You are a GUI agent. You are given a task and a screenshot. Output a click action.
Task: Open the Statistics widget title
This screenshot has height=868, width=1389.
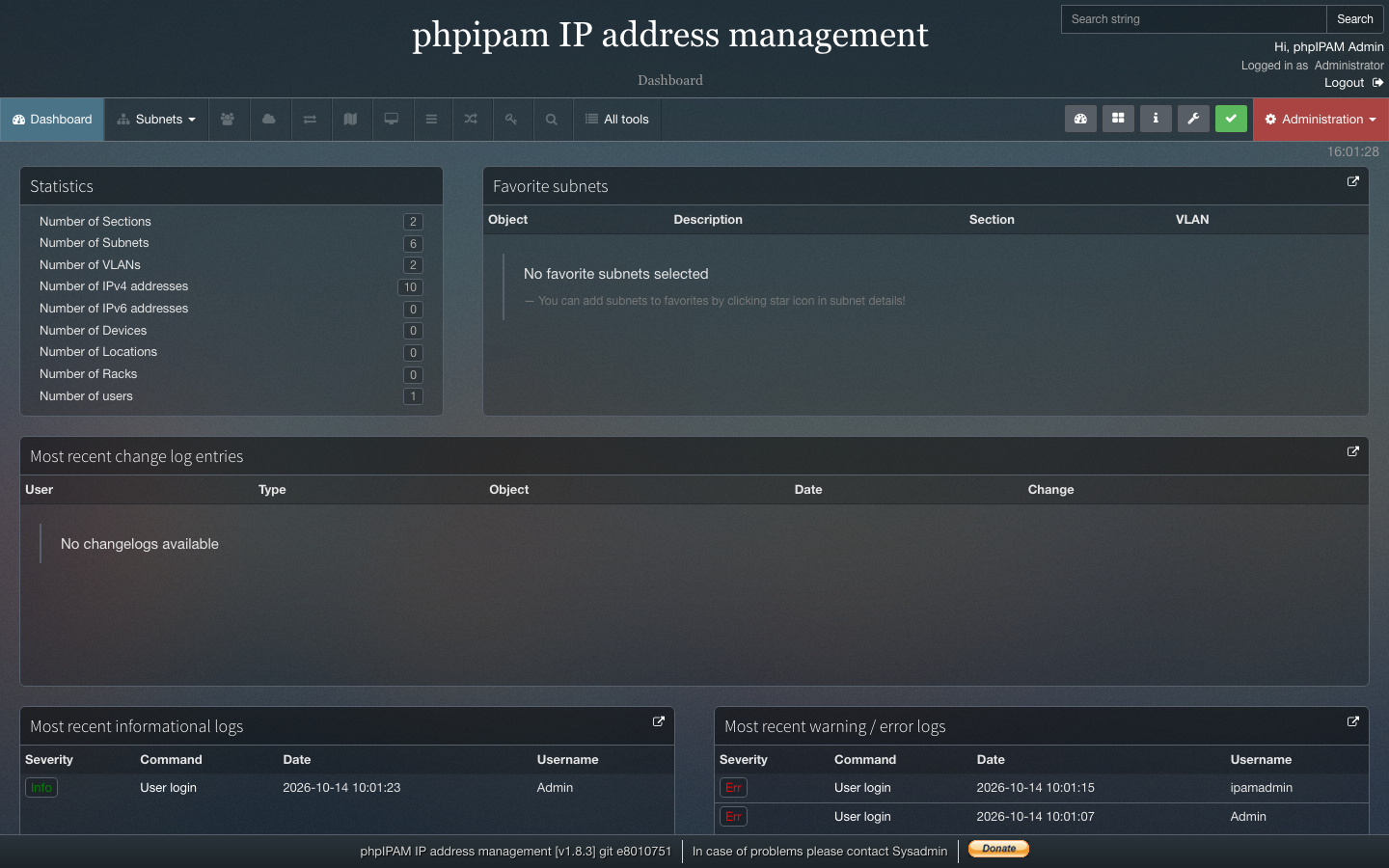(62, 186)
